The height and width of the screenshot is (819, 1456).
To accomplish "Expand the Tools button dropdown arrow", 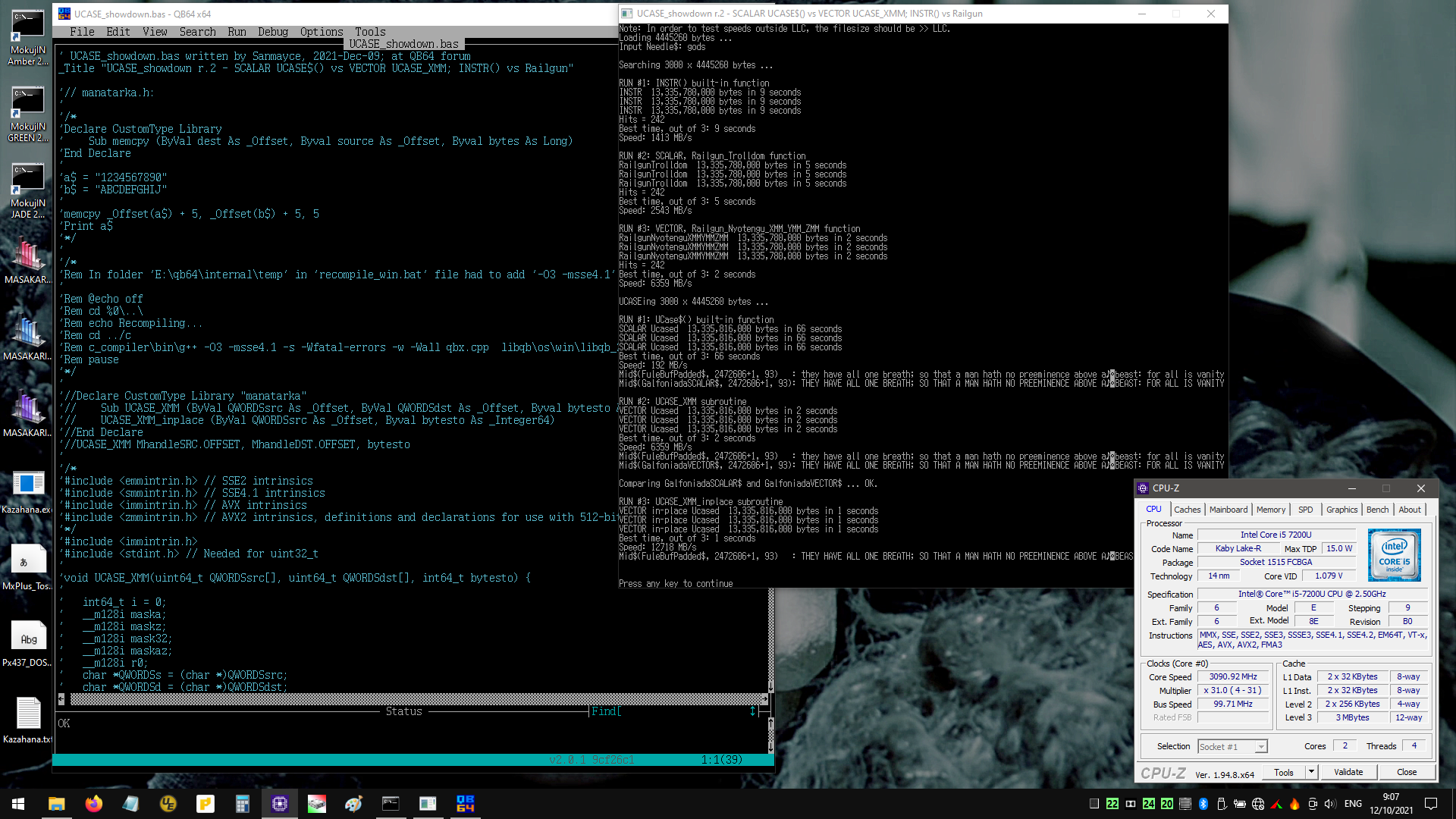I will (1311, 772).
